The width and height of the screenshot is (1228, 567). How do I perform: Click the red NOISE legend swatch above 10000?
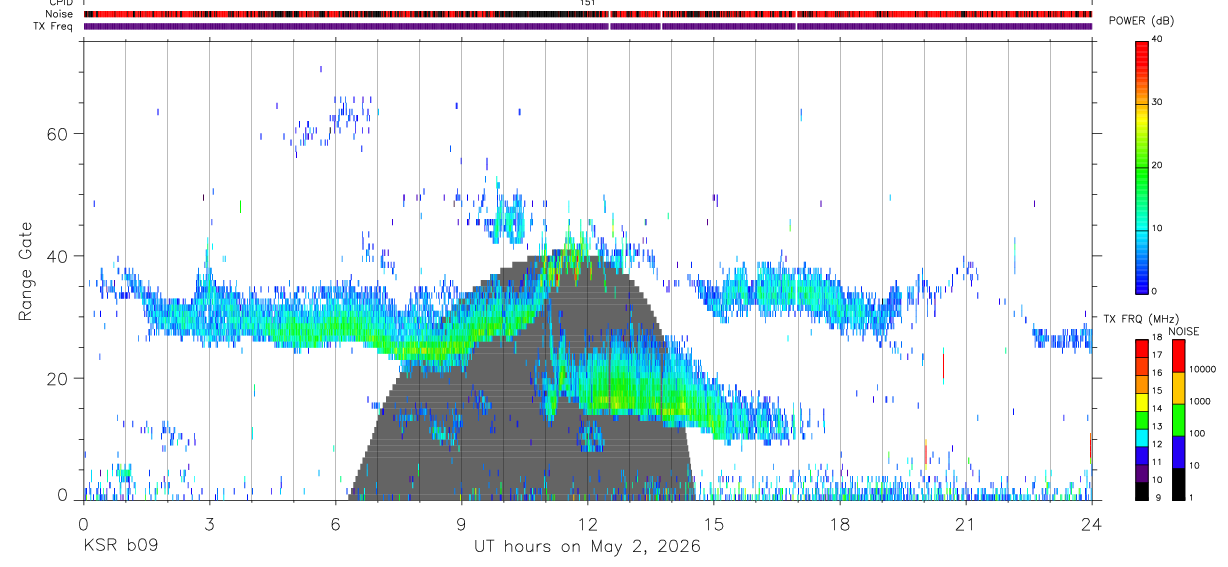[1179, 356]
